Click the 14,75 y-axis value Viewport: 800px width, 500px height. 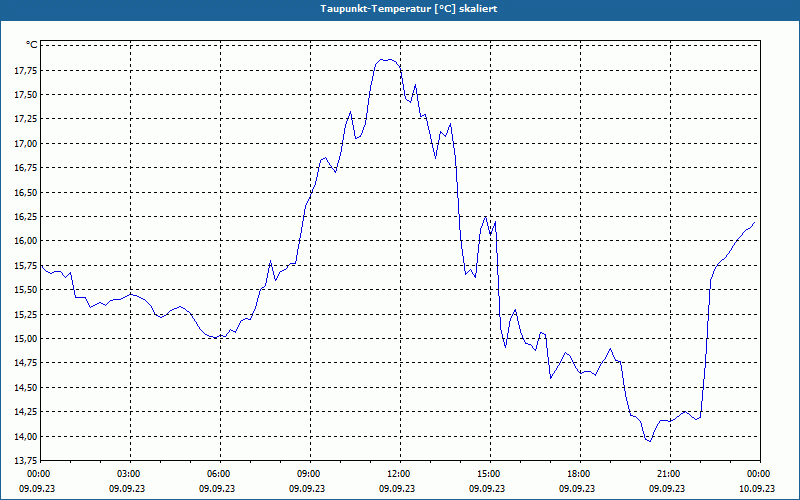(26, 363)
